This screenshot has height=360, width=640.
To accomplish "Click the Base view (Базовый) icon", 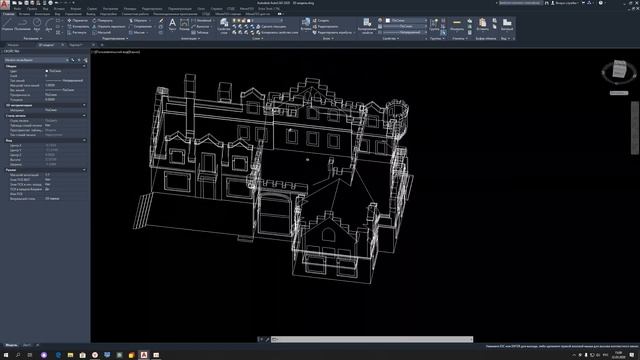I will click(507, 24).
